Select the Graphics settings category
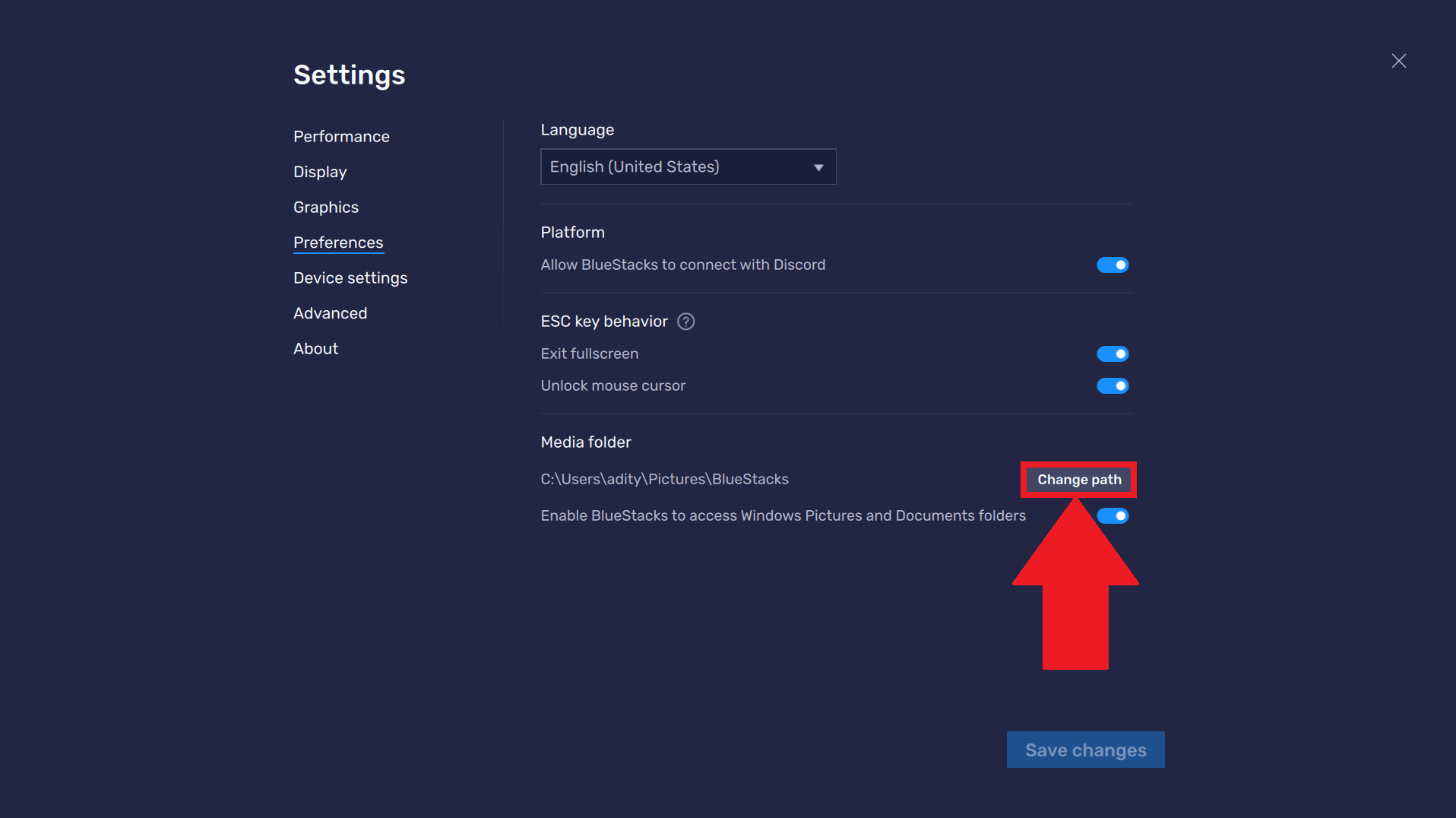 coord(325,207)
